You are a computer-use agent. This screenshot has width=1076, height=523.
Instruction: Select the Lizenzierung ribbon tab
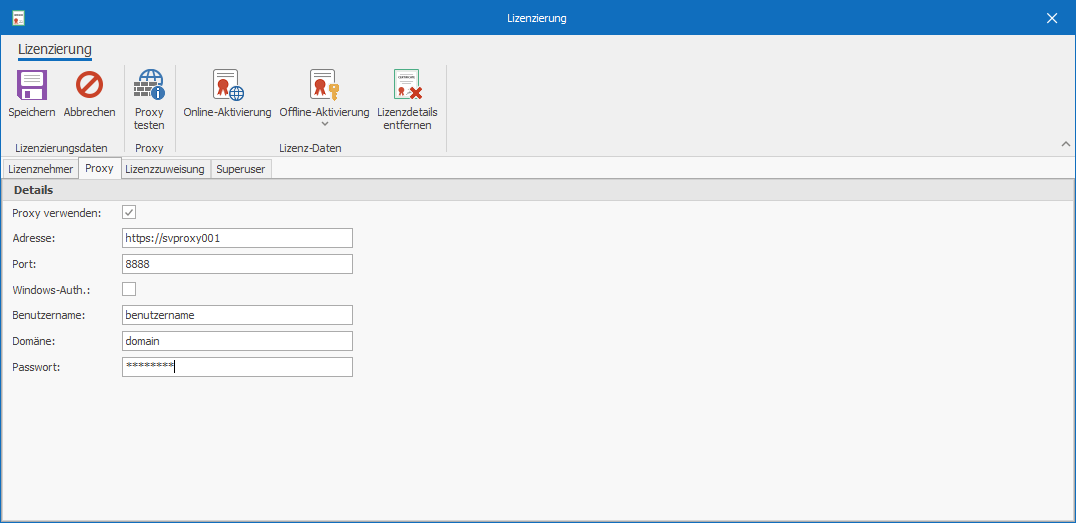(x=55, y=49)
